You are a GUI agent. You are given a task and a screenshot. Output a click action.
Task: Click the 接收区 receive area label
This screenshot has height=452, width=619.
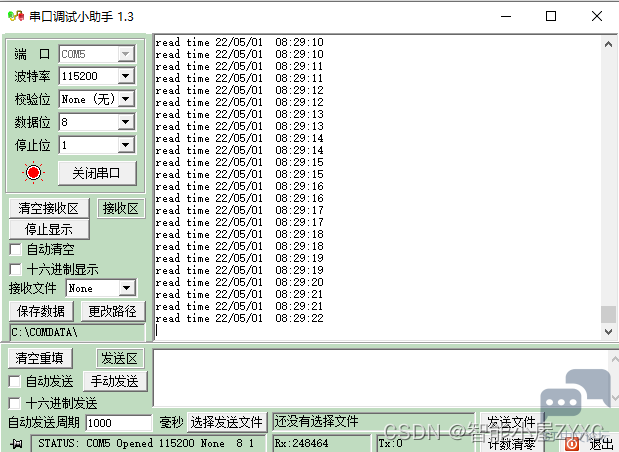point(121,208)
